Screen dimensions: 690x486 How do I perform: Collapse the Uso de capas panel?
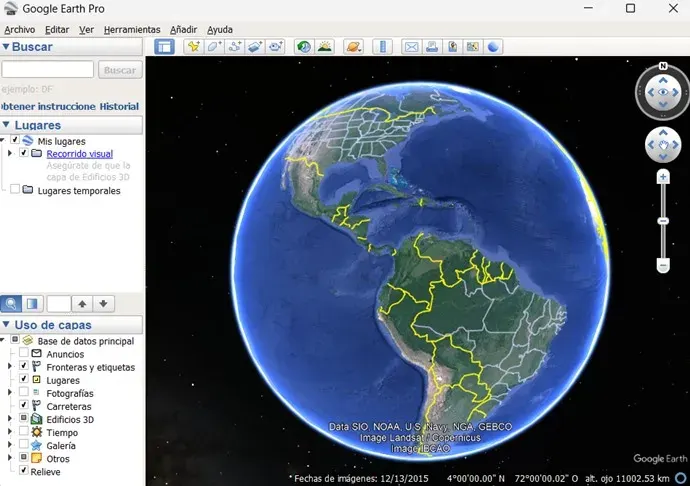(x=6, y=325)
